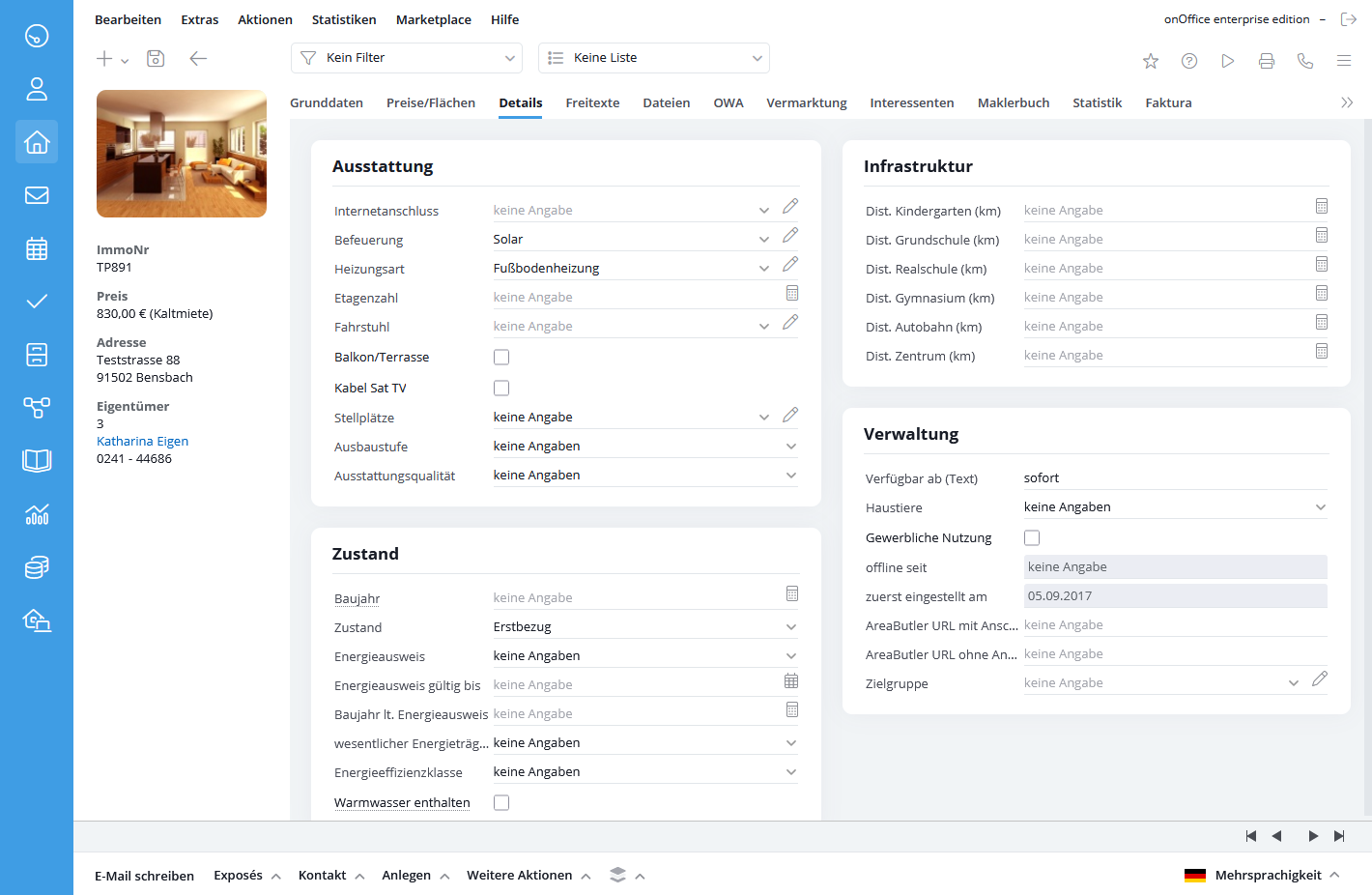This screenshot has height=895, width=1372.
Task: Open the process manager icon in sidebar
Action: point(37,408)
